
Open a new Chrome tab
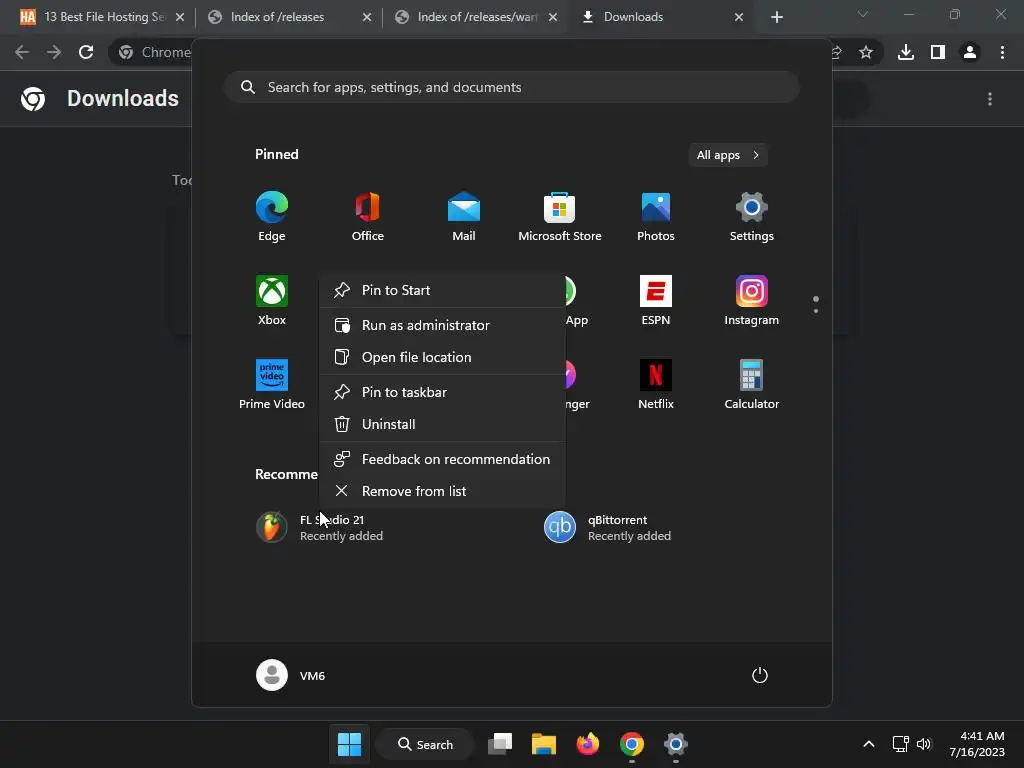(776, 17)
